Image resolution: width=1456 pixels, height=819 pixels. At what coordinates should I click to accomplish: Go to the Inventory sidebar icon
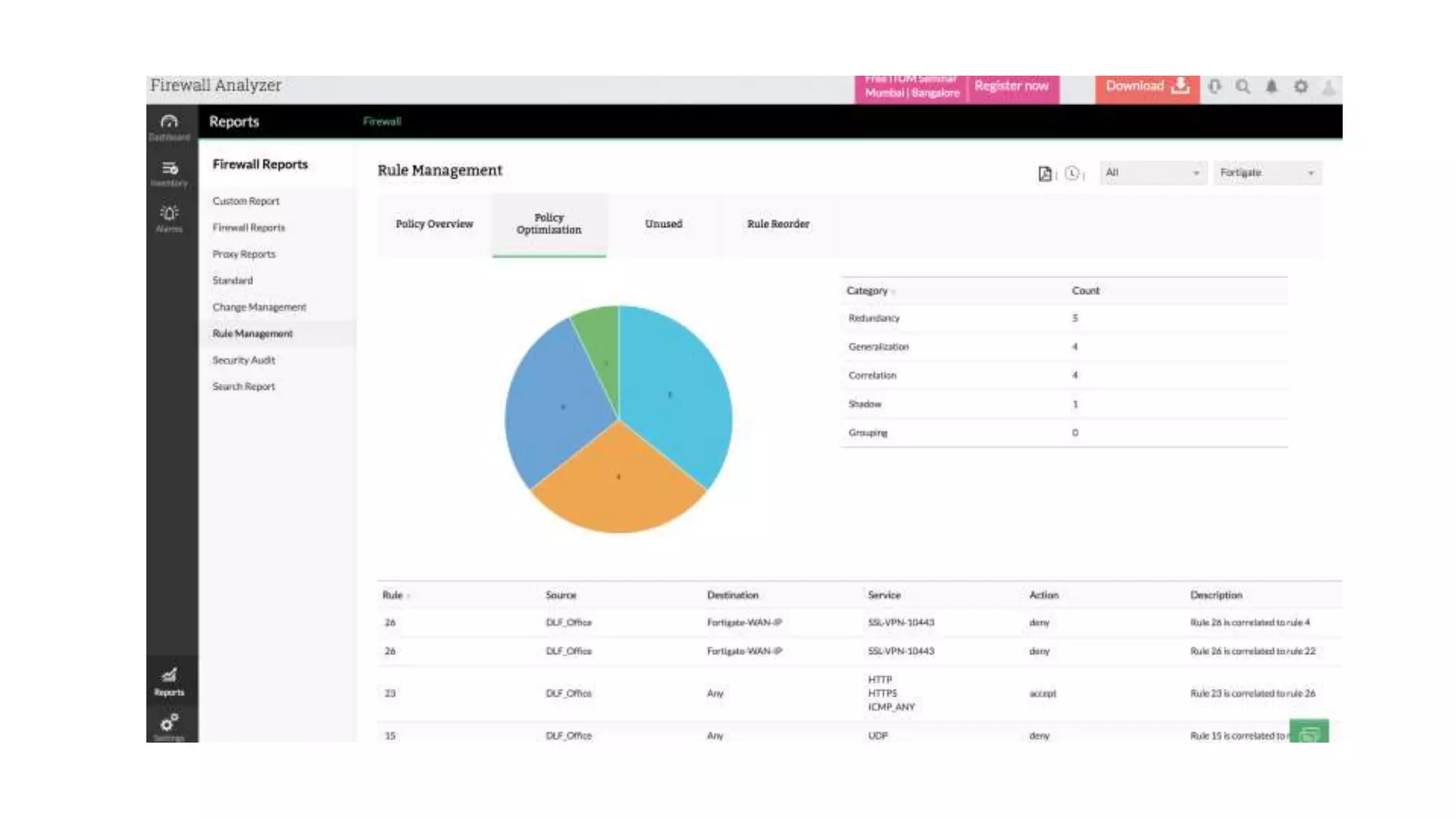pos(169,172)
